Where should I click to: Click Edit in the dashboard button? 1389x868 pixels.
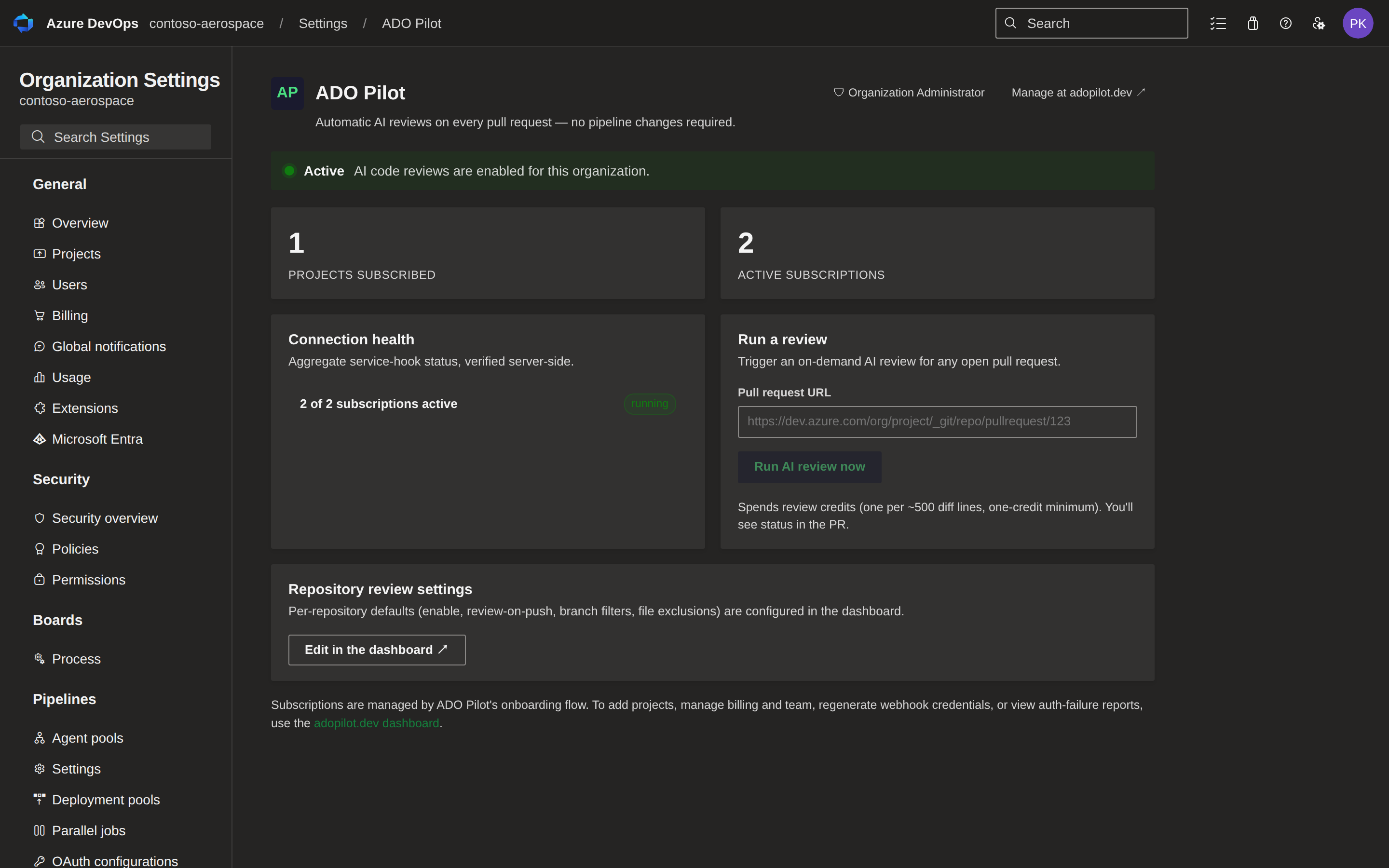pyautogui.click(x=377, y=650)
